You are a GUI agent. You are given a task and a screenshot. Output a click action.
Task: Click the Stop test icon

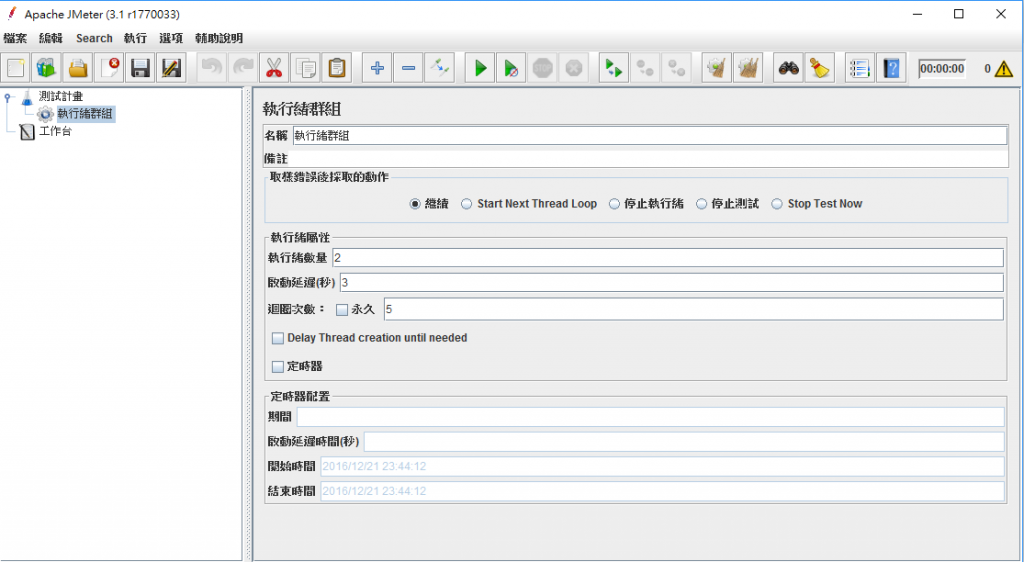tap(543, 68)
